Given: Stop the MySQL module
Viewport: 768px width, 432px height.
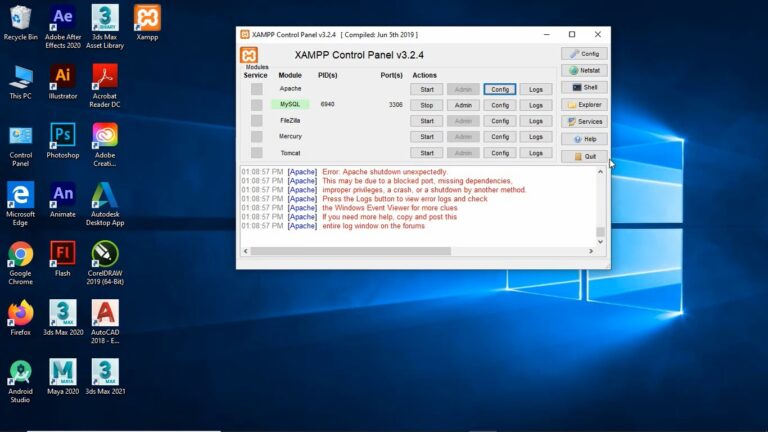Looking at the screenshot, I should pos(427,105).
